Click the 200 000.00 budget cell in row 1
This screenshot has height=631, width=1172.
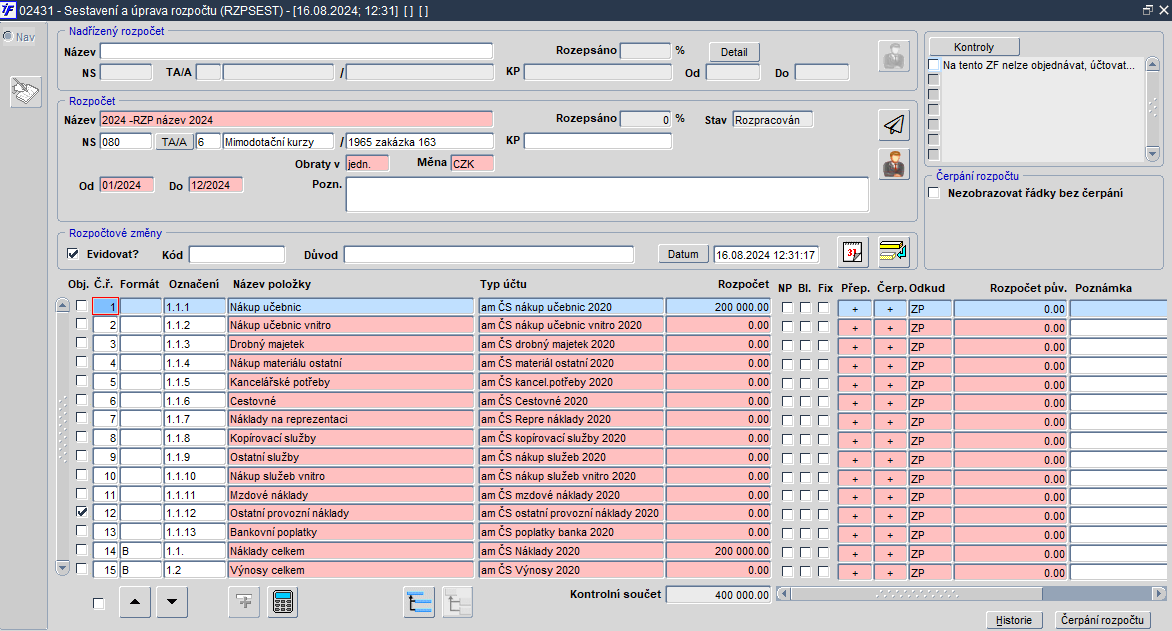tap(718, 307)
